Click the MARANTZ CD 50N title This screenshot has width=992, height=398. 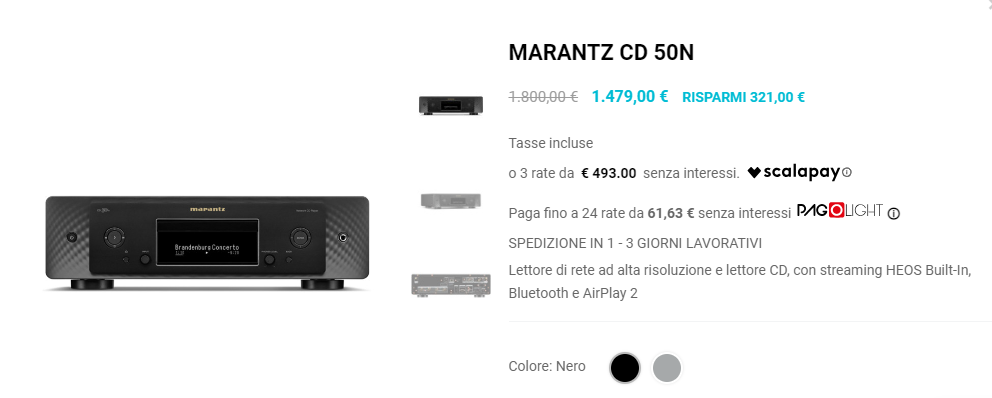pyautogui.click(x=601, y=53)
